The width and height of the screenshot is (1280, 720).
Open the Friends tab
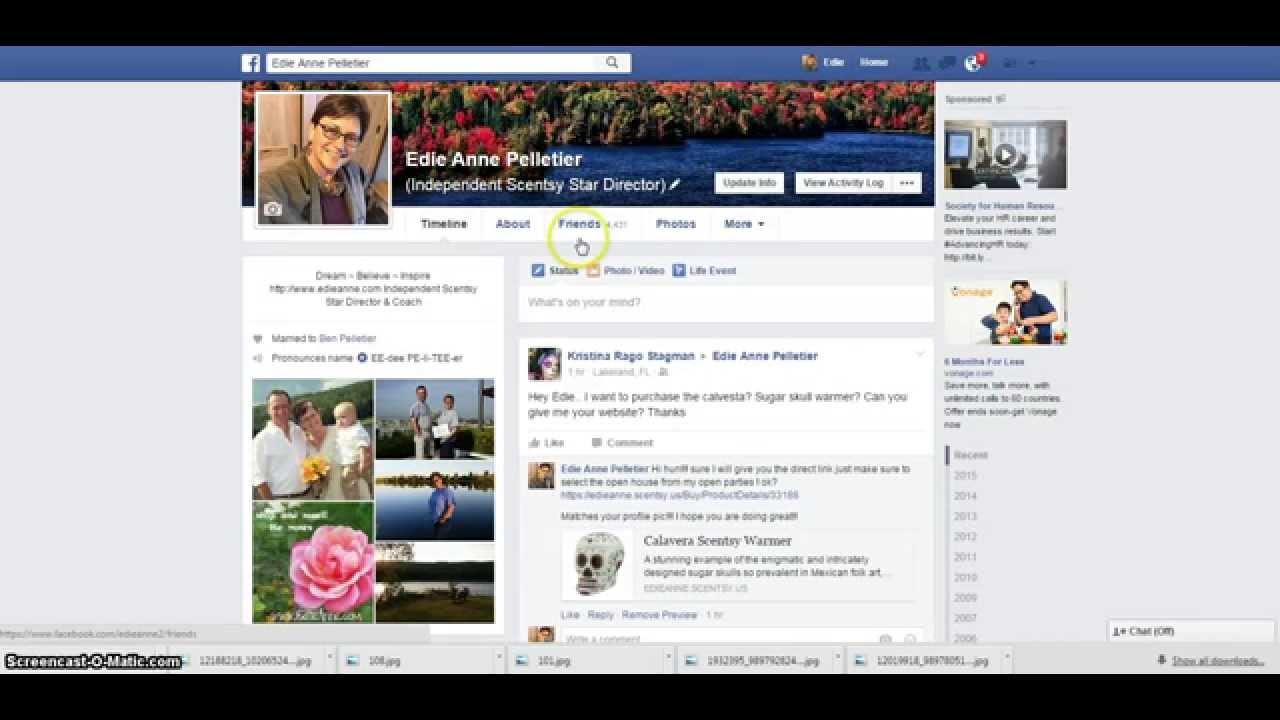[x=579, y=224]
